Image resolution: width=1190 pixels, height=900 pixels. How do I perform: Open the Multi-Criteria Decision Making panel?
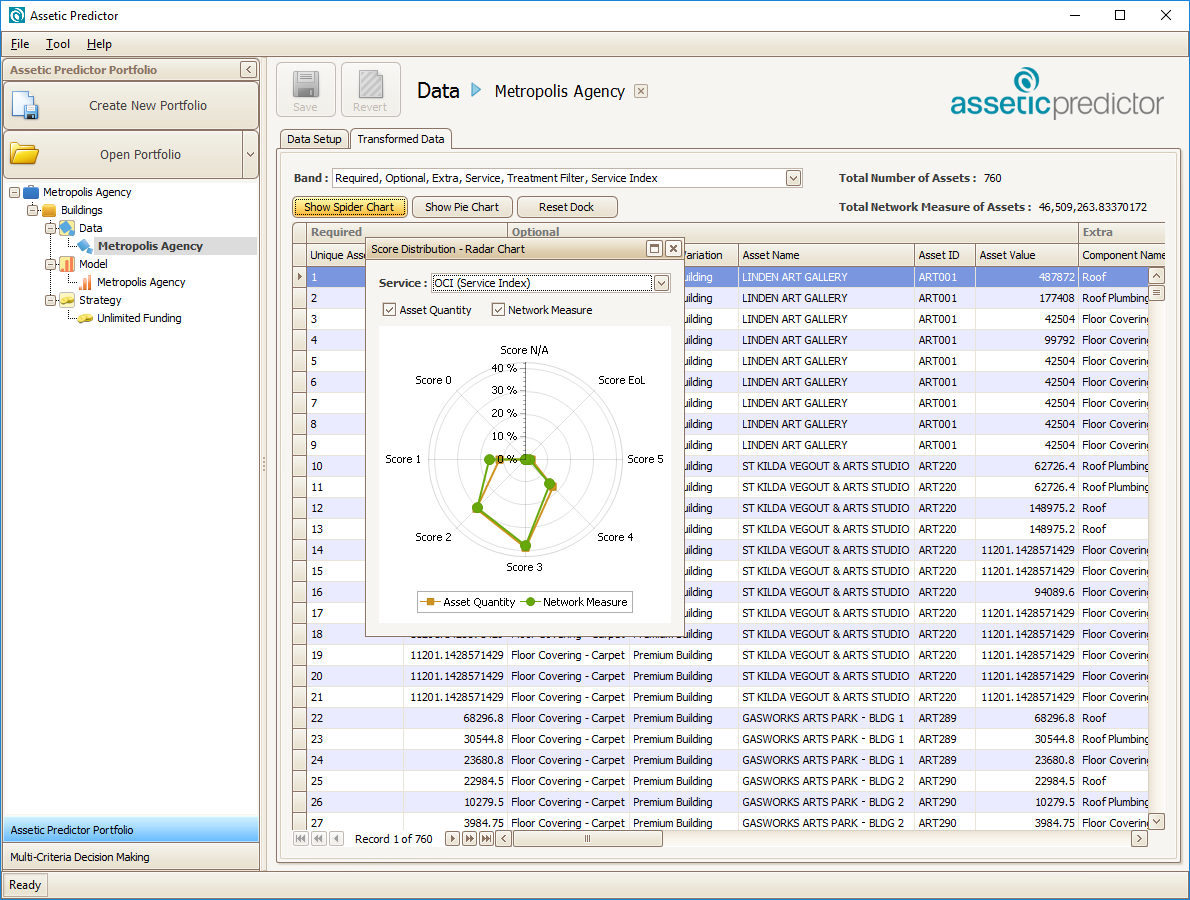click(x=131, y=857)
